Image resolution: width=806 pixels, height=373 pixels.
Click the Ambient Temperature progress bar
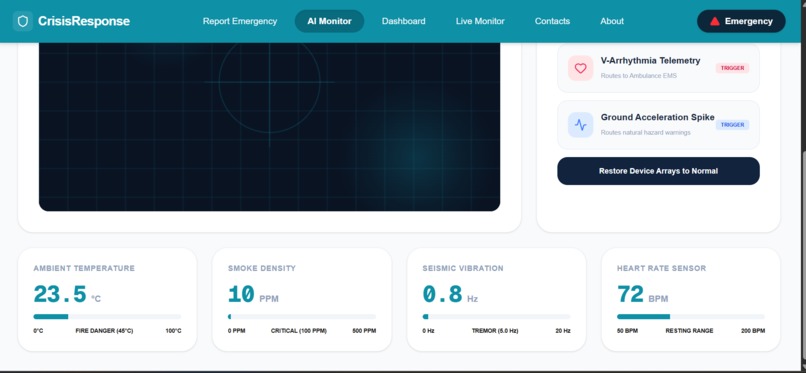(x=107, y=316)
